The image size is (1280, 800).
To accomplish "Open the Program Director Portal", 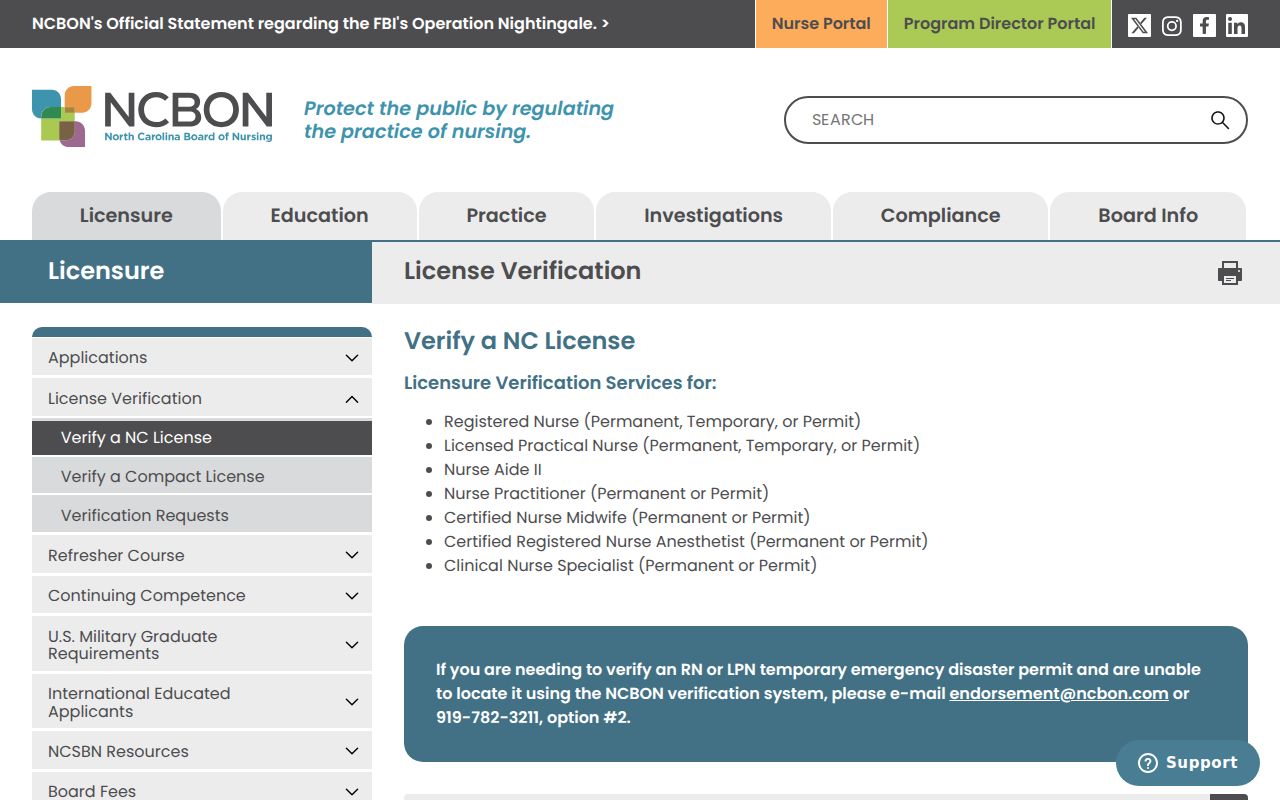I will [x=999, y=24].
